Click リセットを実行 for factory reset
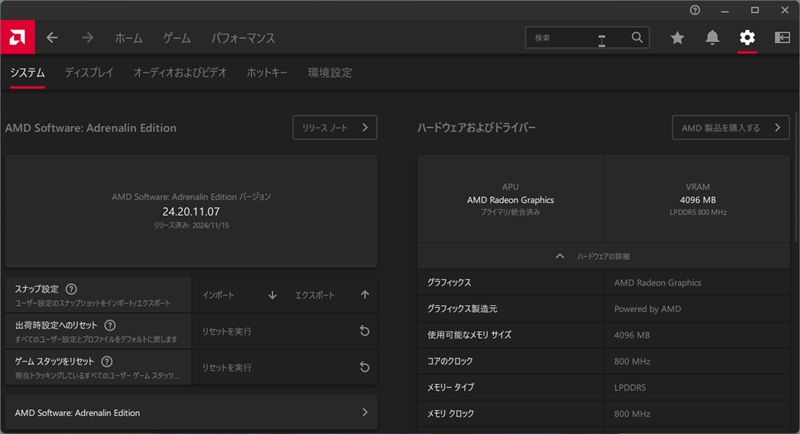Viewport: 800px width, 434px height. [227, 331]
